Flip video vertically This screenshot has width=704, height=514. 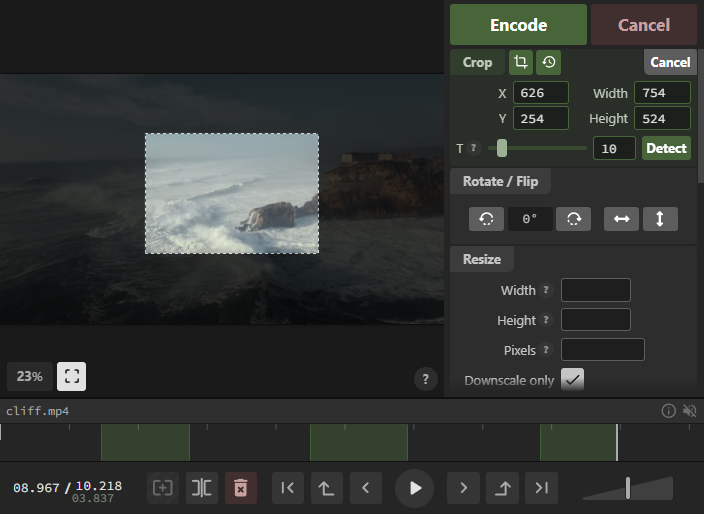tap(660, 219)
